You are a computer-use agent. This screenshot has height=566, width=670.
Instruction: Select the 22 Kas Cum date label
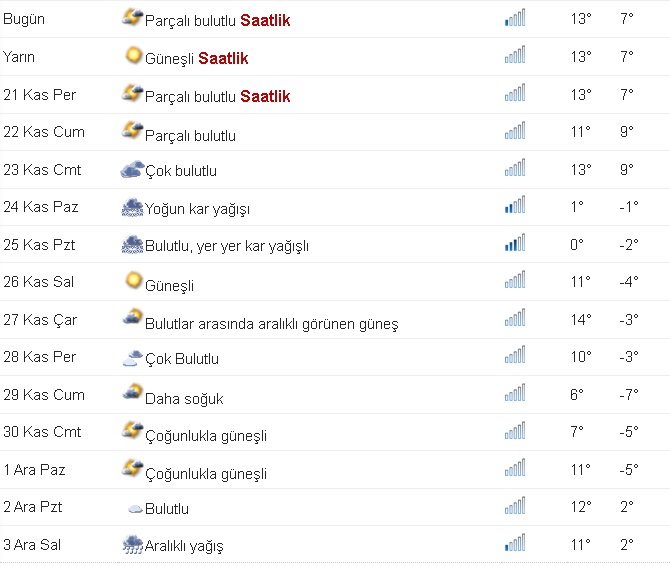tap(43, 132)
